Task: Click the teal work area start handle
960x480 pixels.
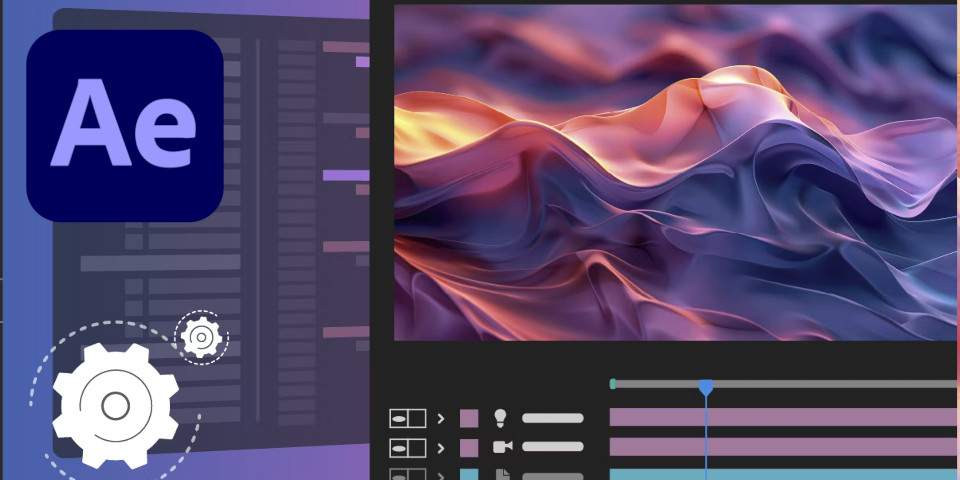Action: pyautogui.click(x=613, y=384)
